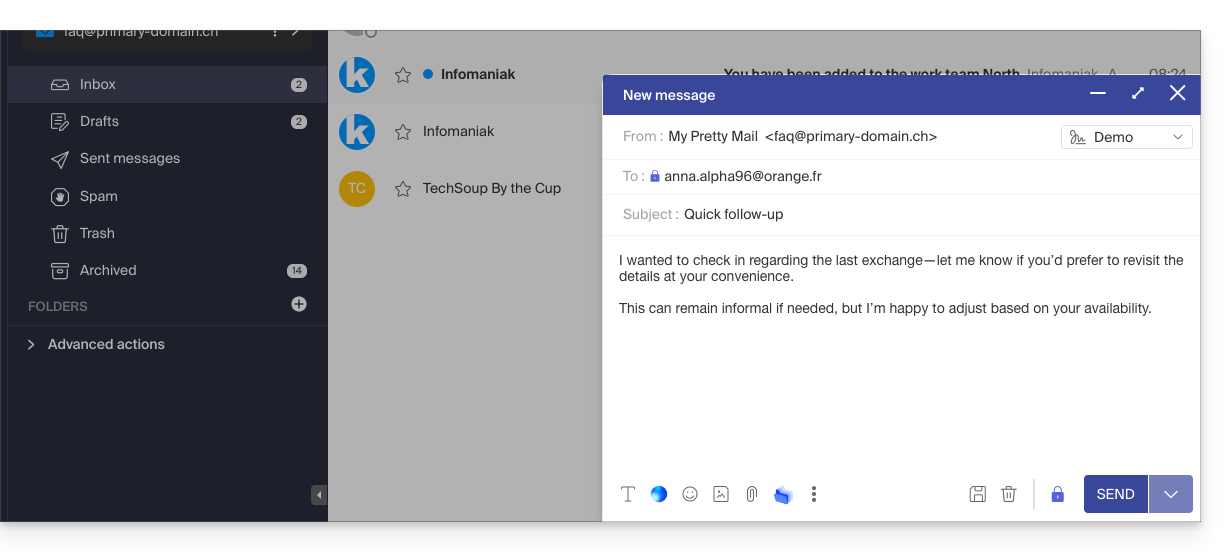Star the TechSoup By the Cup email
Viewport: 1231px width, 552px height.
point(403,188)
